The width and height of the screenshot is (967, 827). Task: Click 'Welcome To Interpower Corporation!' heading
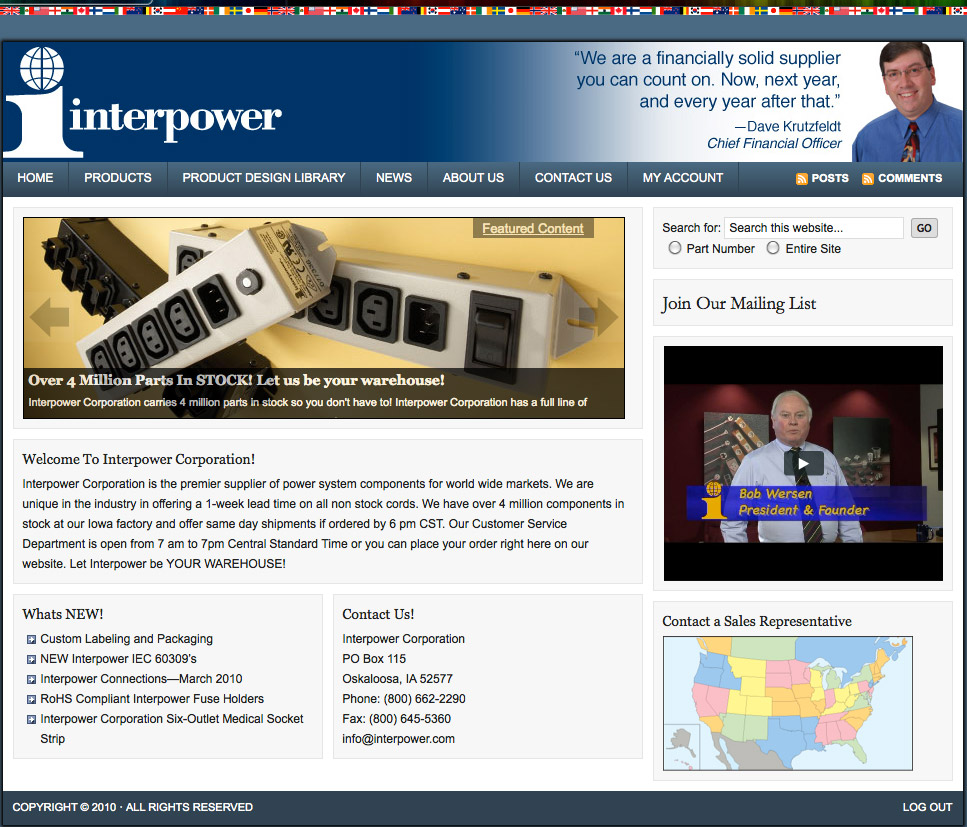(139, 459)
